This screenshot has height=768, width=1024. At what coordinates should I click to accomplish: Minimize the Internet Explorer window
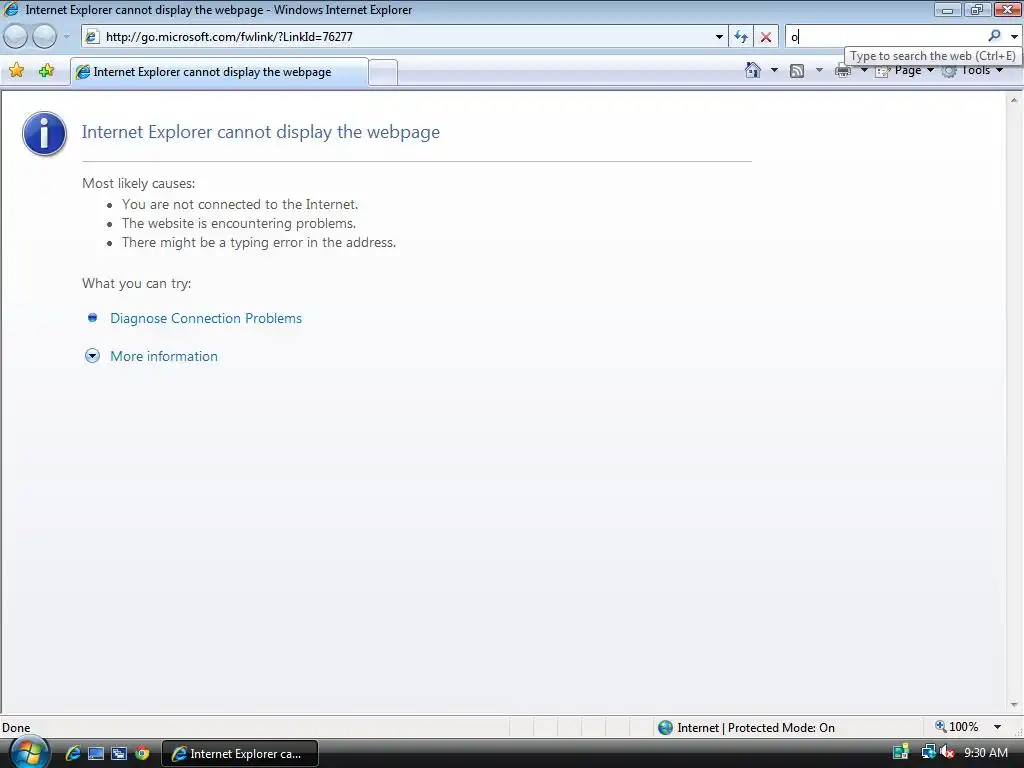click(948, 10)
